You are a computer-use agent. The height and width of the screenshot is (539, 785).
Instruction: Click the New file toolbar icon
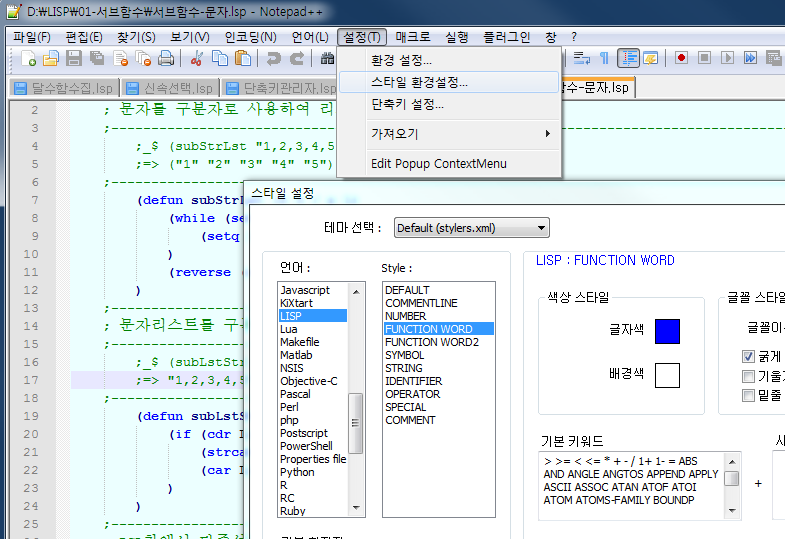[x=30, y=59]
